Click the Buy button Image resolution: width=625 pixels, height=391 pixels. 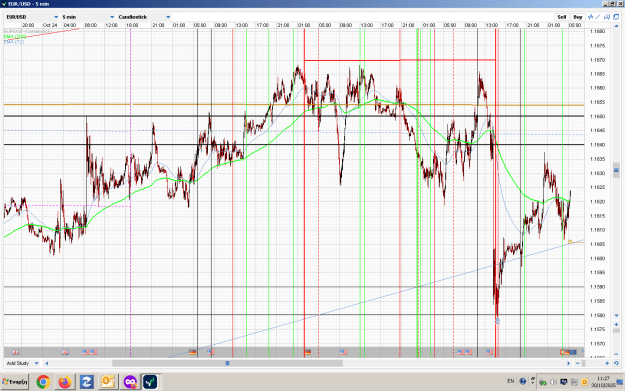pyautogui.click(x=578, y=17)
